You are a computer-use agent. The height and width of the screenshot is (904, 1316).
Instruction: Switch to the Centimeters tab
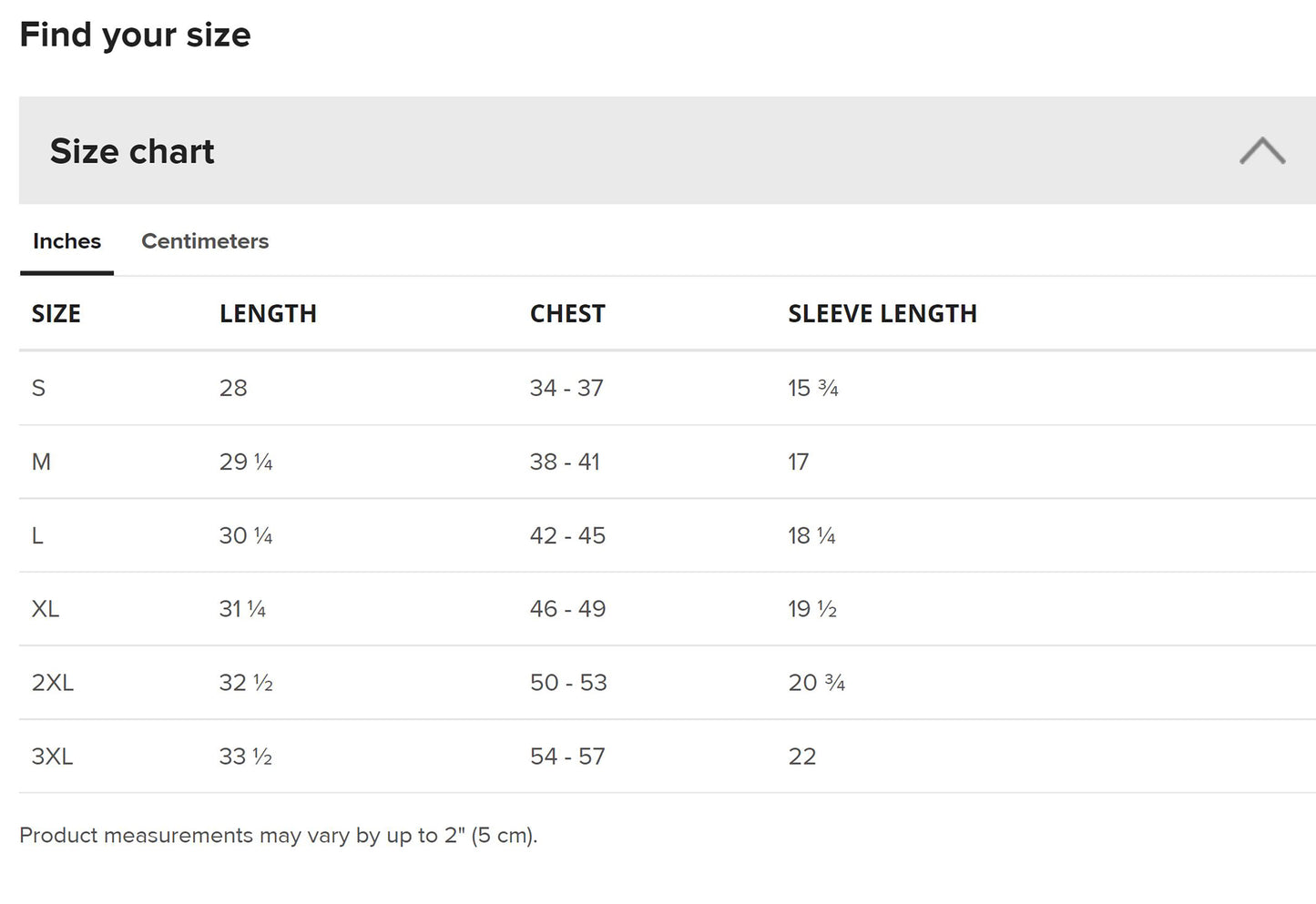point(205,241)
